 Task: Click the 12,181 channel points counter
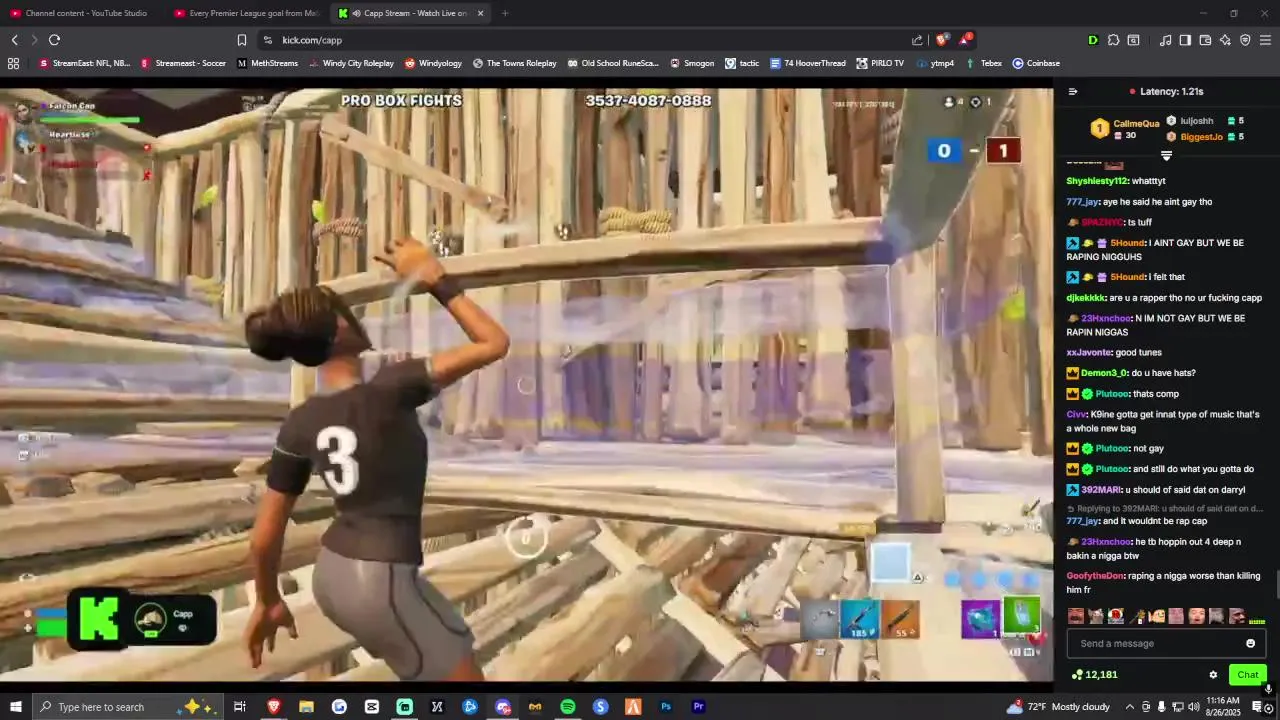1094,675
